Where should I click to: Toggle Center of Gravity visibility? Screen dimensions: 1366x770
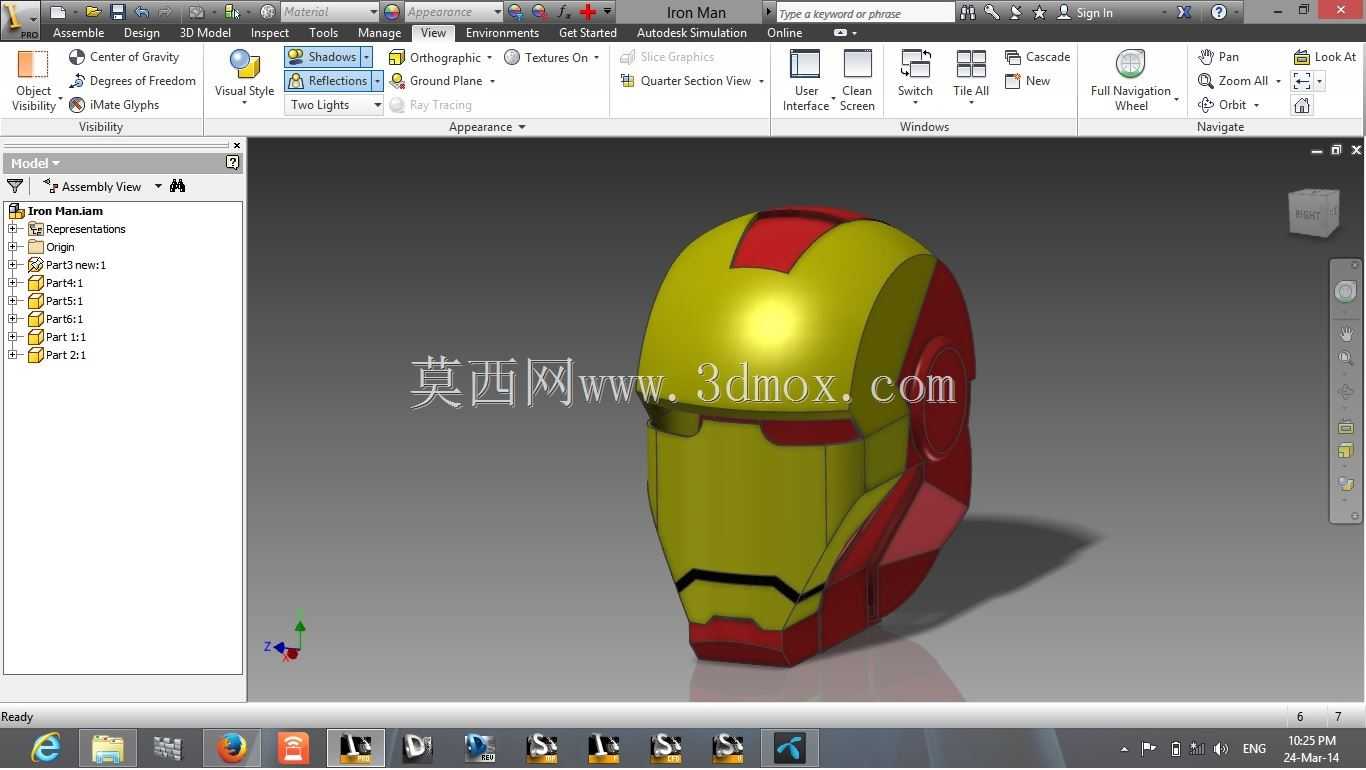[x=124, y=57]
